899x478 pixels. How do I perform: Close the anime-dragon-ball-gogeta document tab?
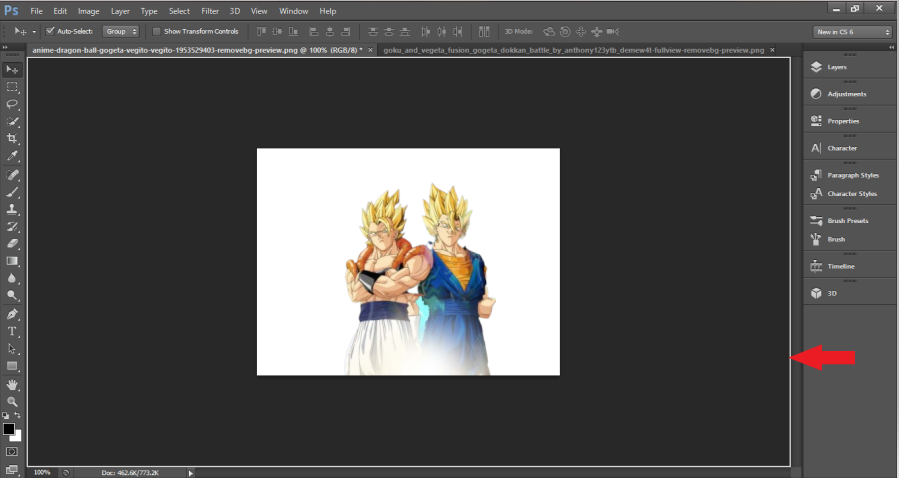[x=370, y=50]
